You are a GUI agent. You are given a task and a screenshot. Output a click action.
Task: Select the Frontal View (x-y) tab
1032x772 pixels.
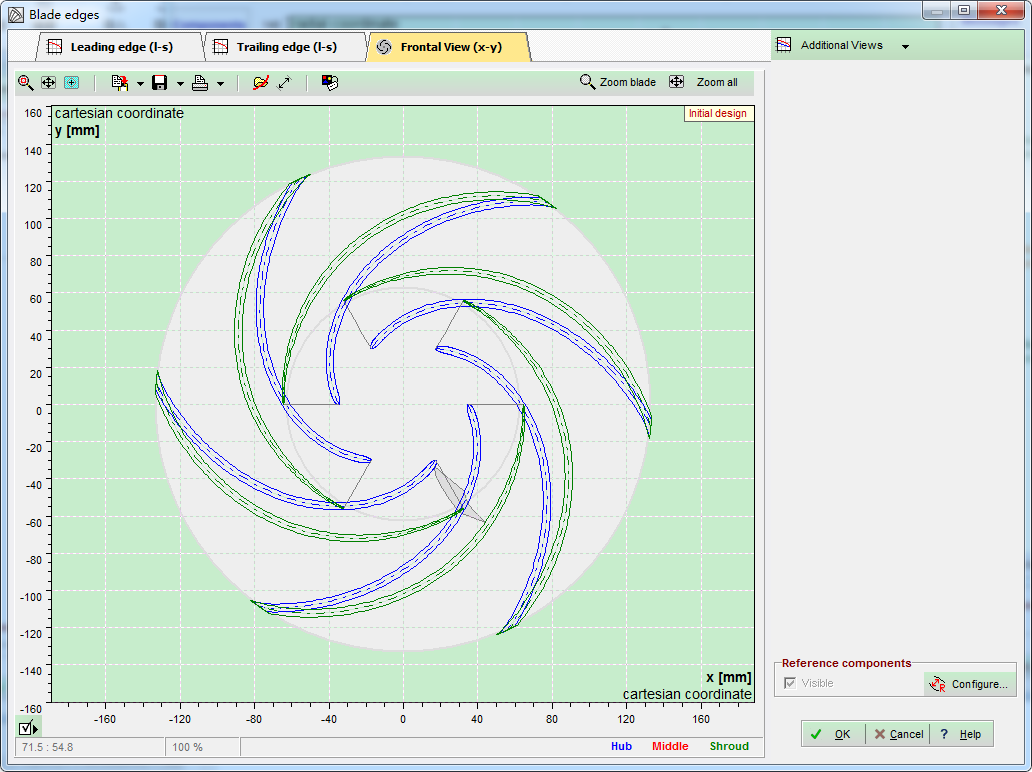(x=451, y=47)
